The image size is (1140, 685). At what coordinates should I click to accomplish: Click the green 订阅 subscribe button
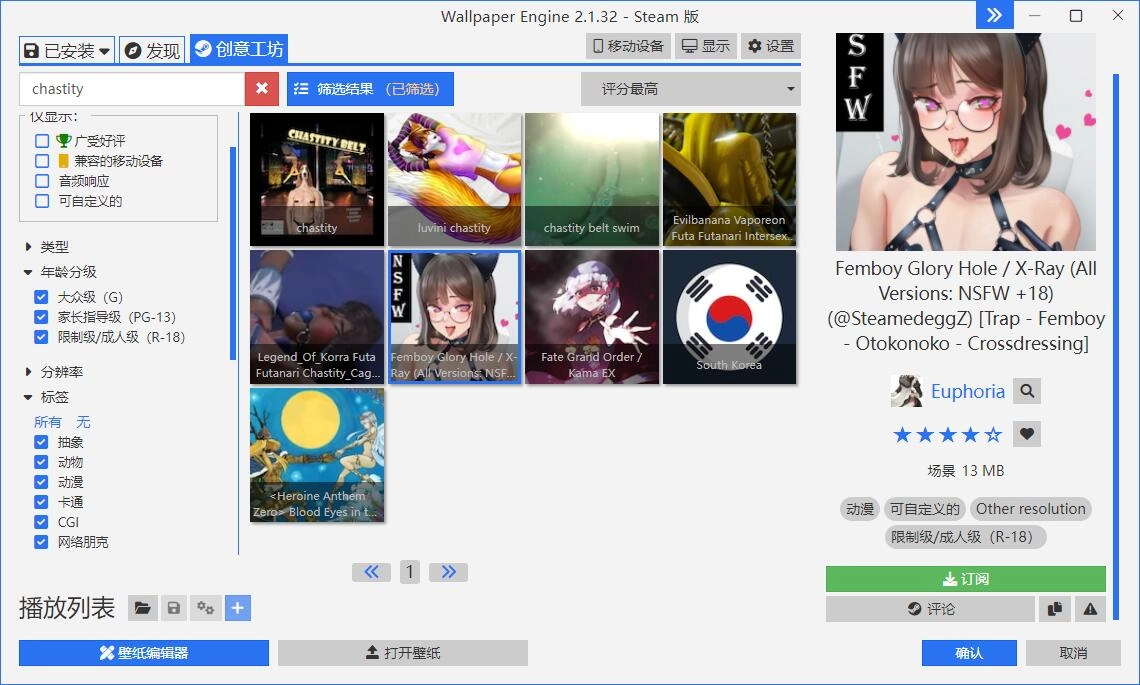[966, 579]
